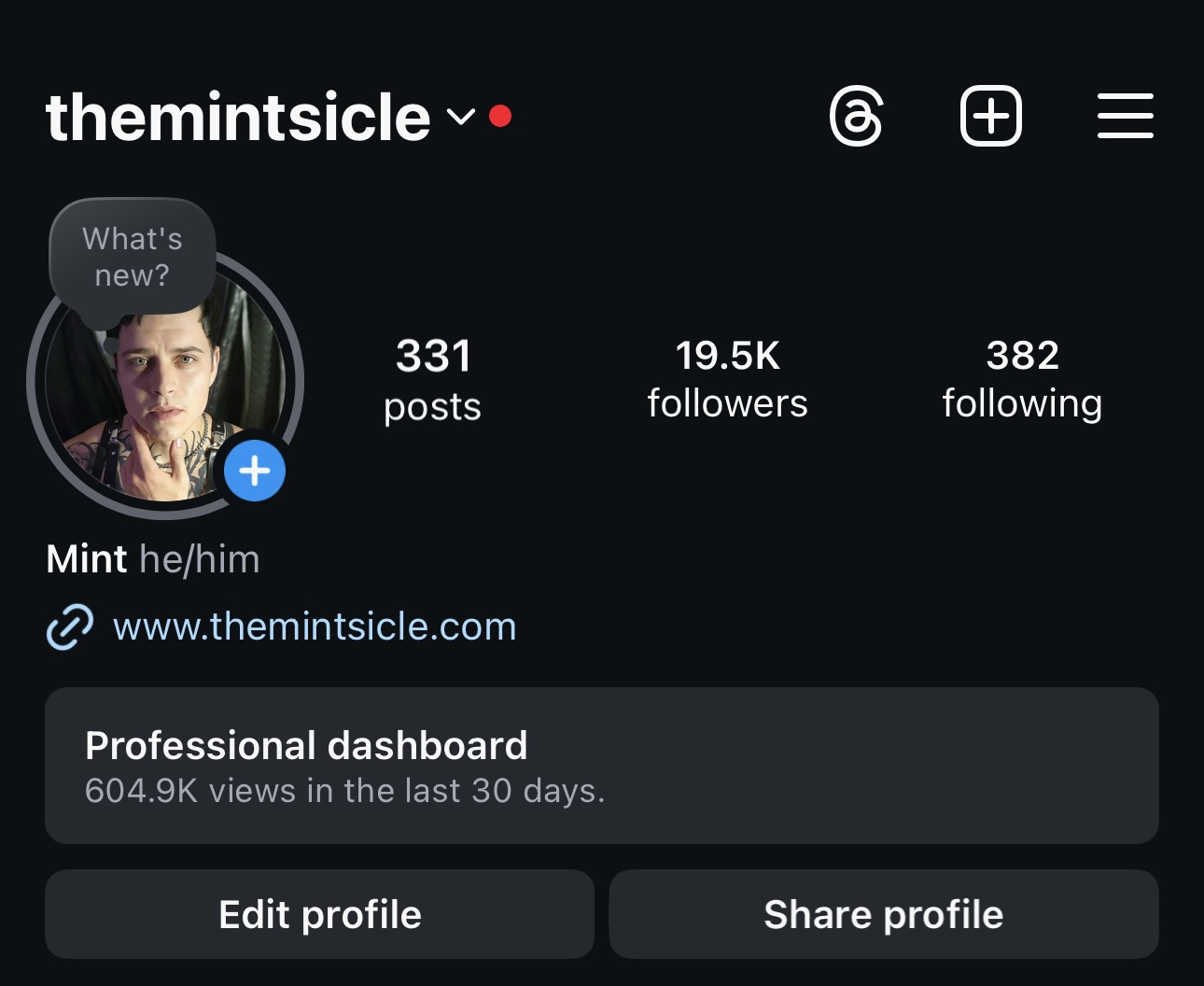The image size is (1204, 986).
Task: Tap the profile picture thumbnail
Action: tap(166, 383)
